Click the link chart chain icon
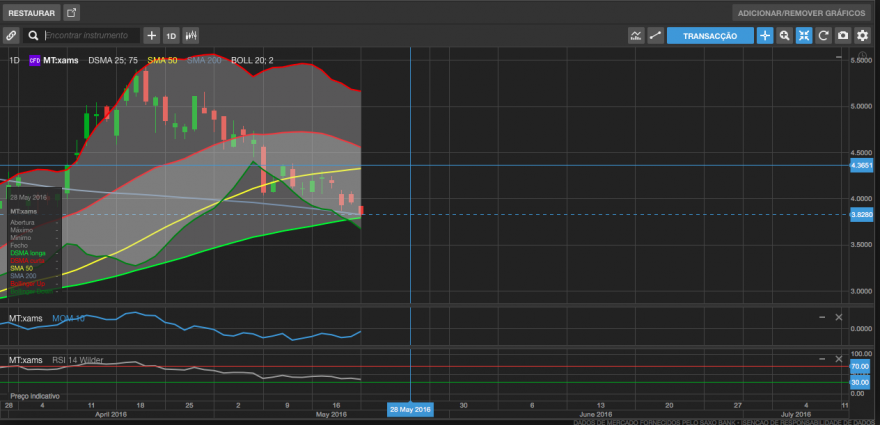The height and width of the screenshot is (425, 880). (x=11, y=35)
